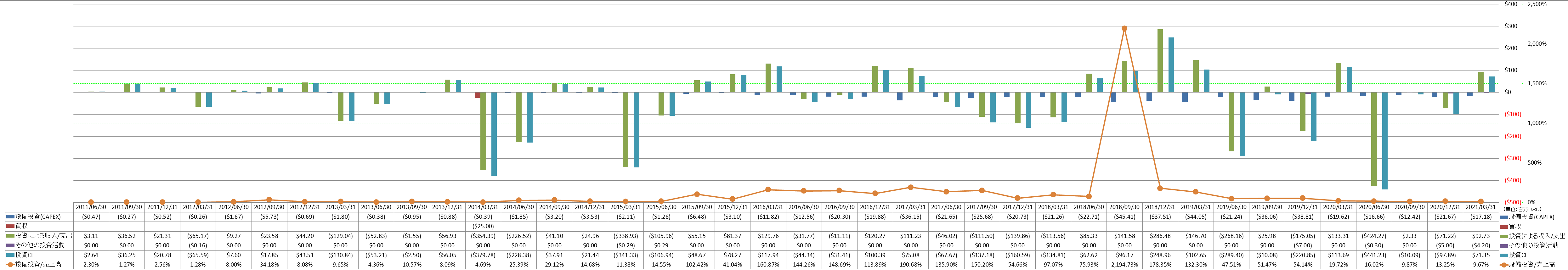Click the 2016/12/31 column header
The width and height of the screenshot is (1568, 270).
(x=875, y=207)
